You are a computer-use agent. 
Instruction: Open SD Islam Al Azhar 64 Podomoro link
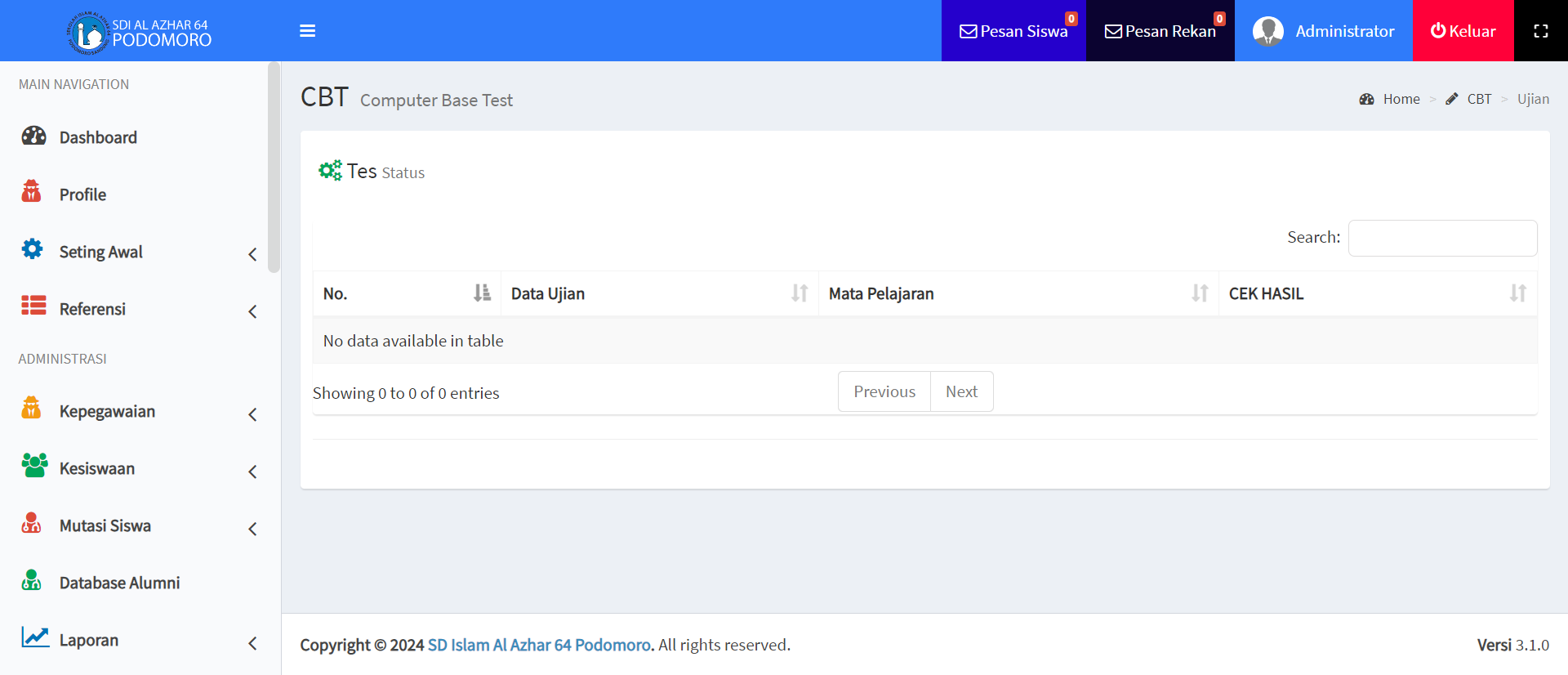click(x=539, y=645)
